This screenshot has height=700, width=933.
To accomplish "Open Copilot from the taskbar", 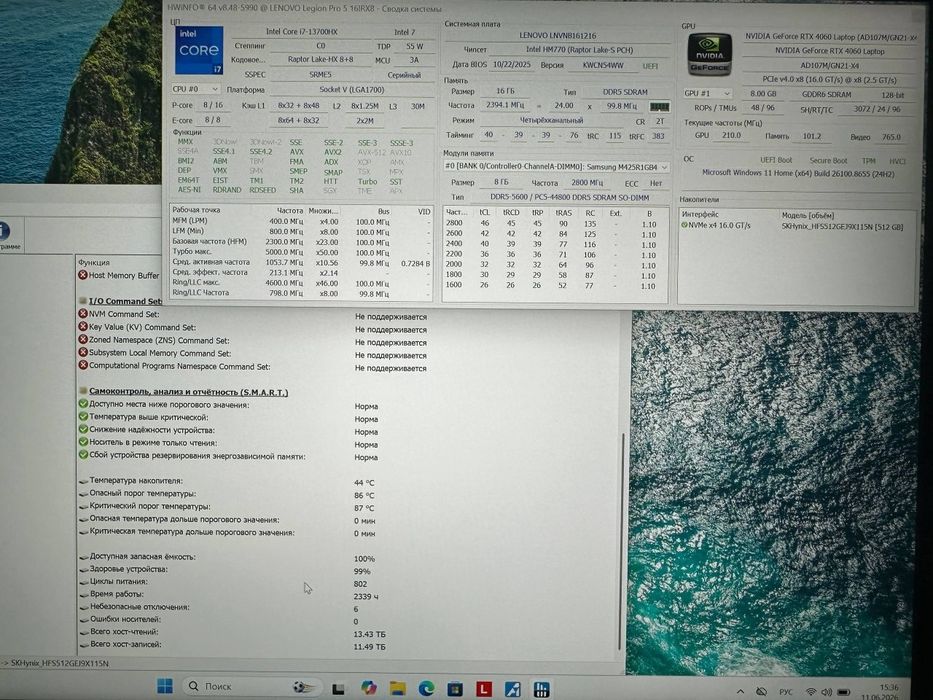I will click(368, 688).
